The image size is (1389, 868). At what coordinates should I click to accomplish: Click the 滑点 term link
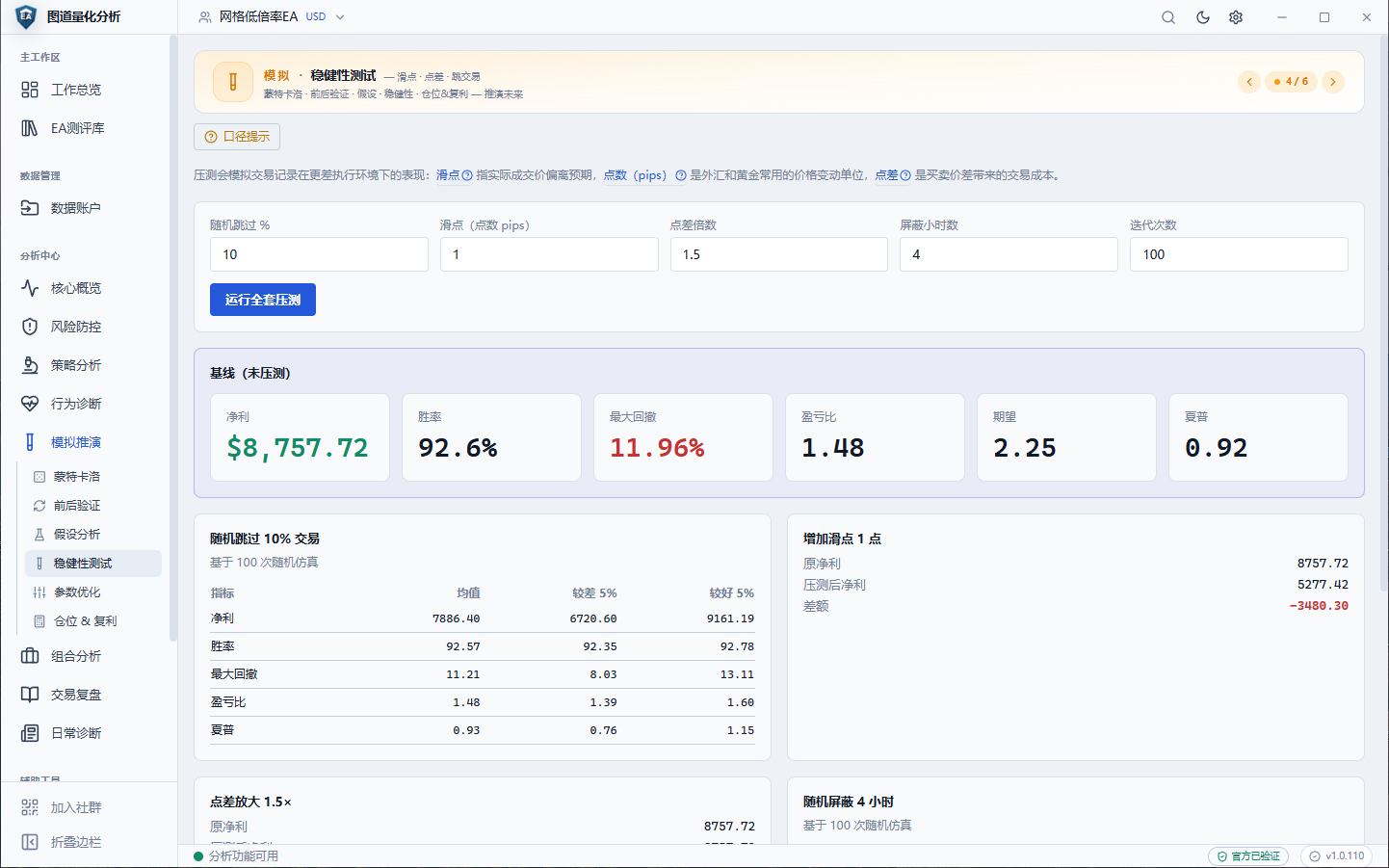click(x=448, y=175)
